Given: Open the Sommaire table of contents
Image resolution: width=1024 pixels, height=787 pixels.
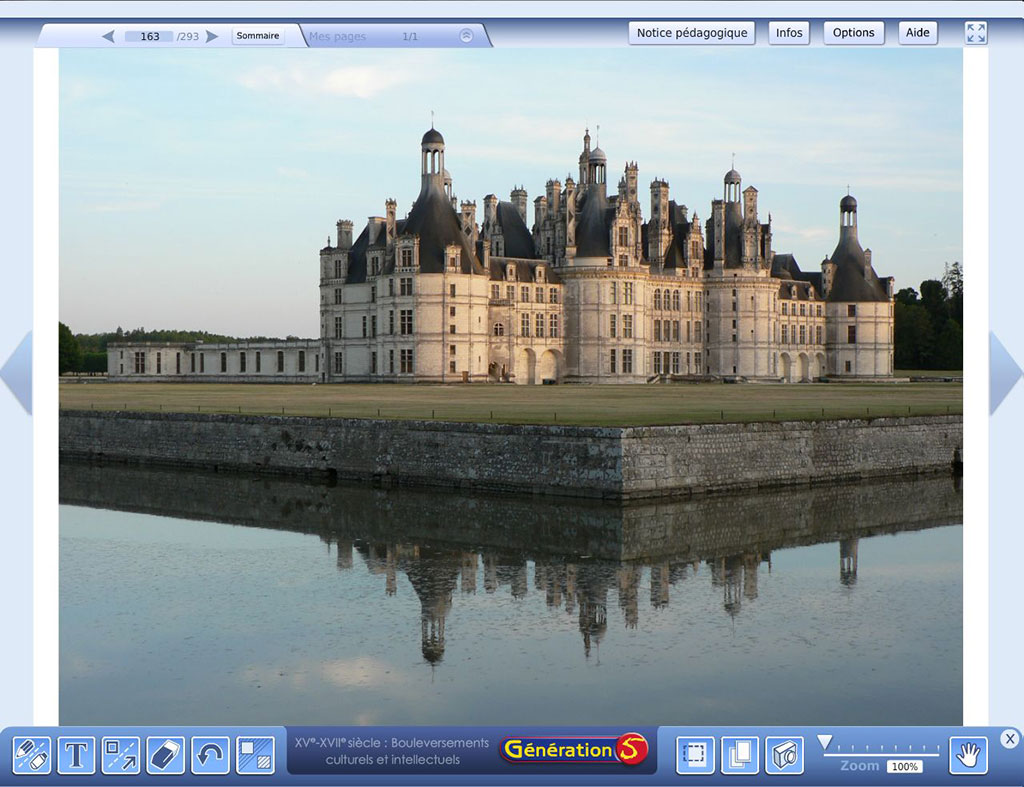Looking at the screenshot, I should point(258,36).
